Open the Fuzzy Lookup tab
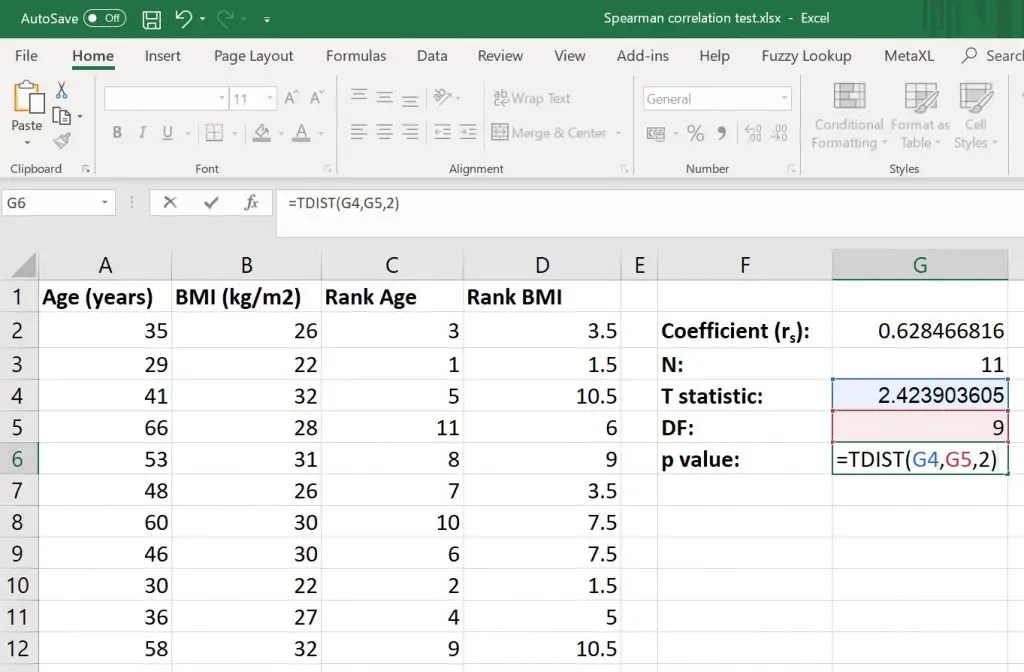Viewport: 1024px width, 672px height. tap(806, 56)
